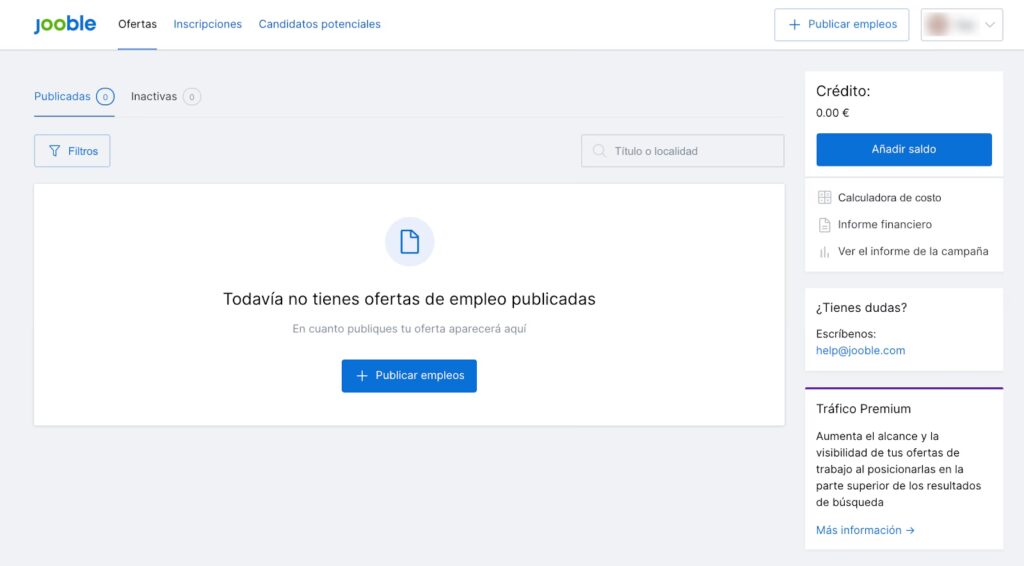The image size is (1024, 566).
Task: Click Publicar empleos in the header
Action: point(841,25)
